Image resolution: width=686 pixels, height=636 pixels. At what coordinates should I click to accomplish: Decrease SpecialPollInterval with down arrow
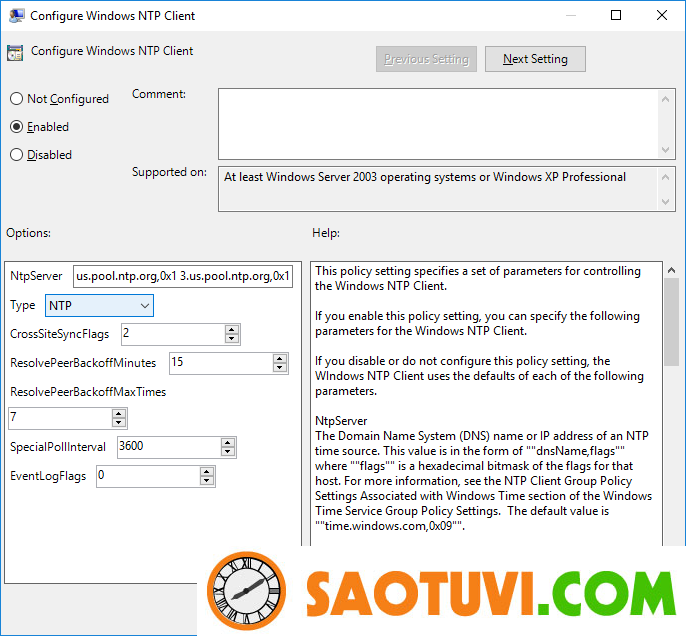[x=228, y=452]
